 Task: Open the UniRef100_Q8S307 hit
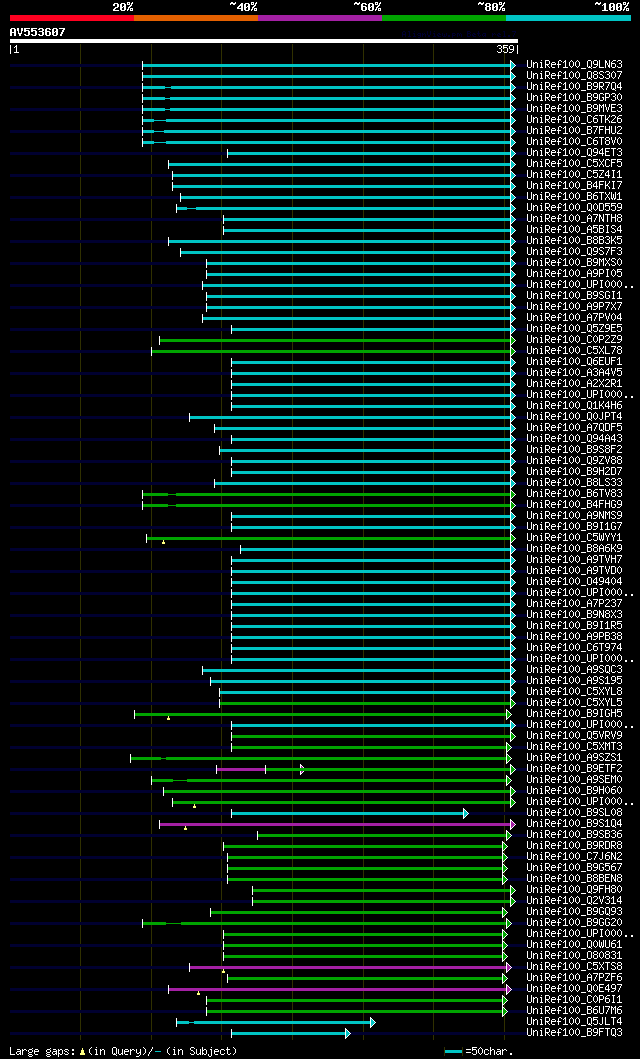tap(575, 76)
